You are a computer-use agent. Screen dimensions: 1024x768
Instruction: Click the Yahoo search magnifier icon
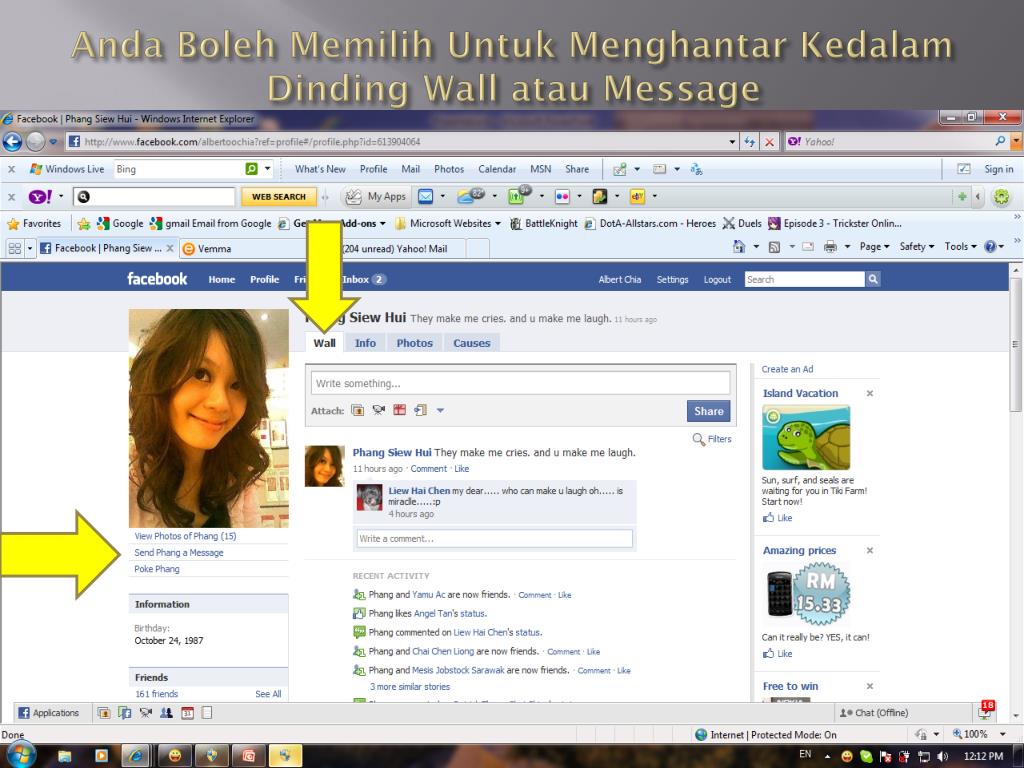[1000, 141]
